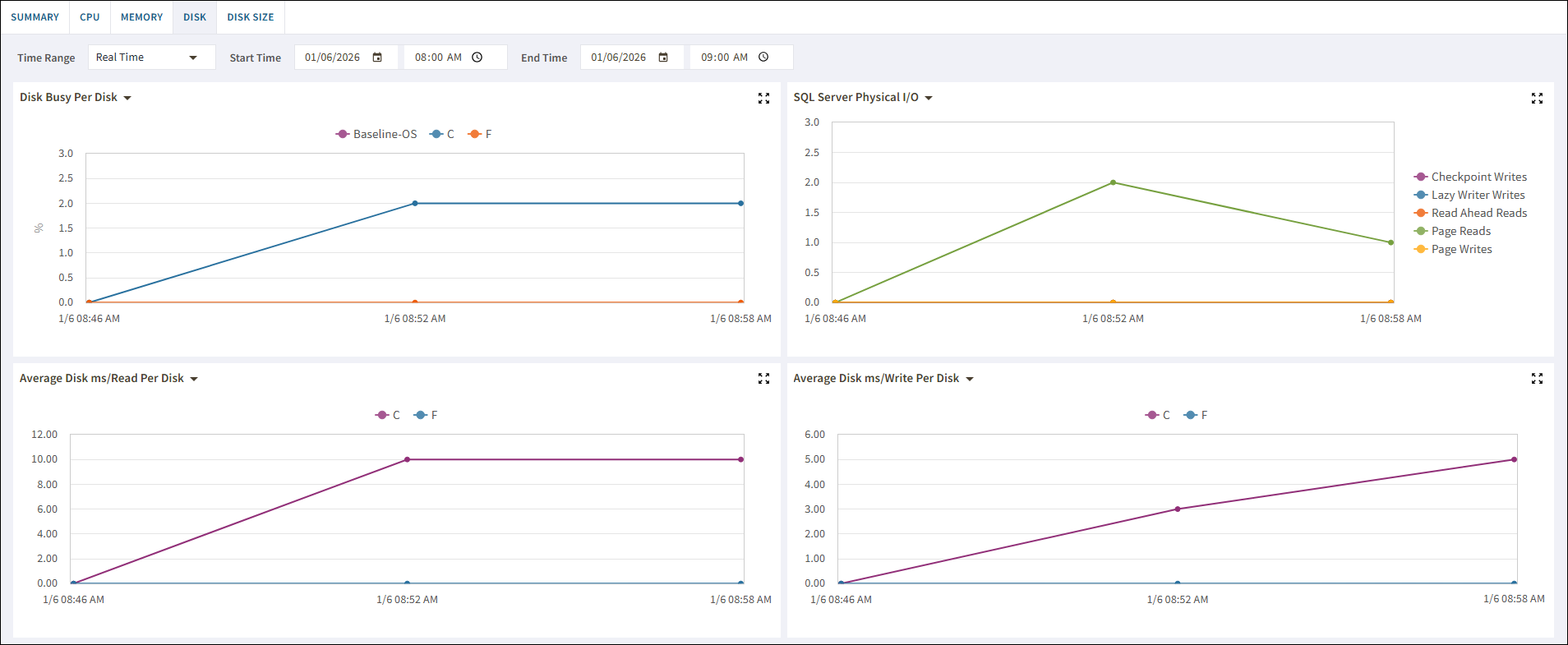Expand the Disk Busy Per Disk chart fullscreen
The image size is (1568, 645).
pyautogui.click(x=763, y=99)
